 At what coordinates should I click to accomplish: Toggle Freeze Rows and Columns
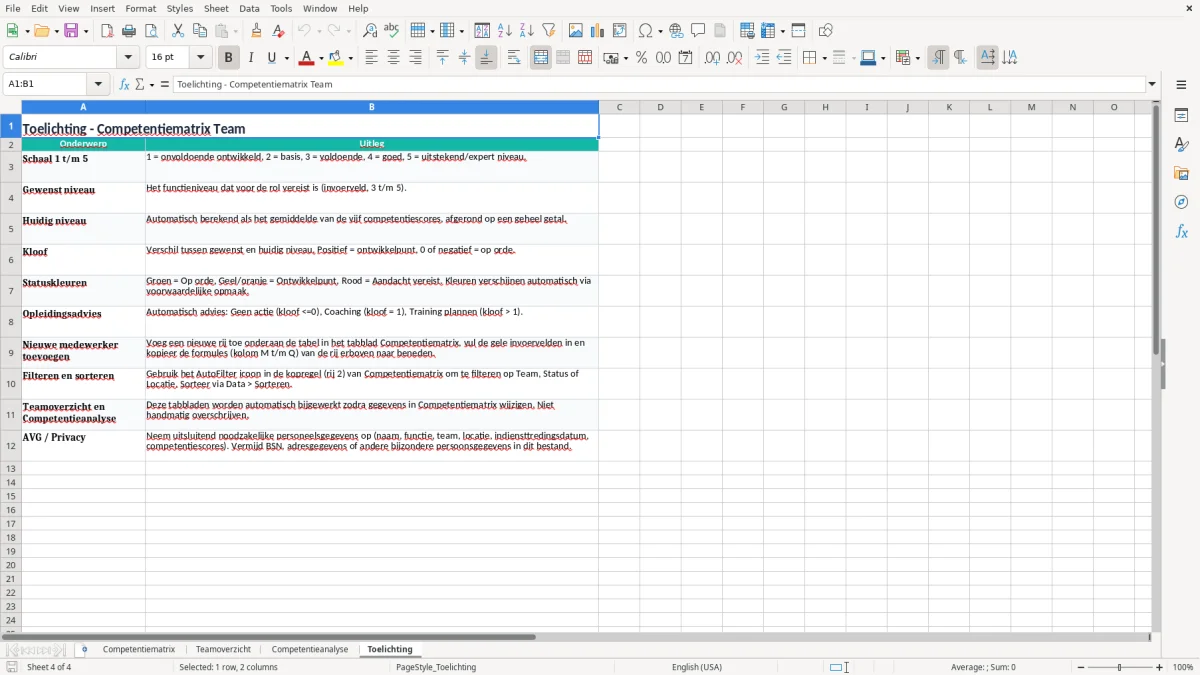point(768,31)
